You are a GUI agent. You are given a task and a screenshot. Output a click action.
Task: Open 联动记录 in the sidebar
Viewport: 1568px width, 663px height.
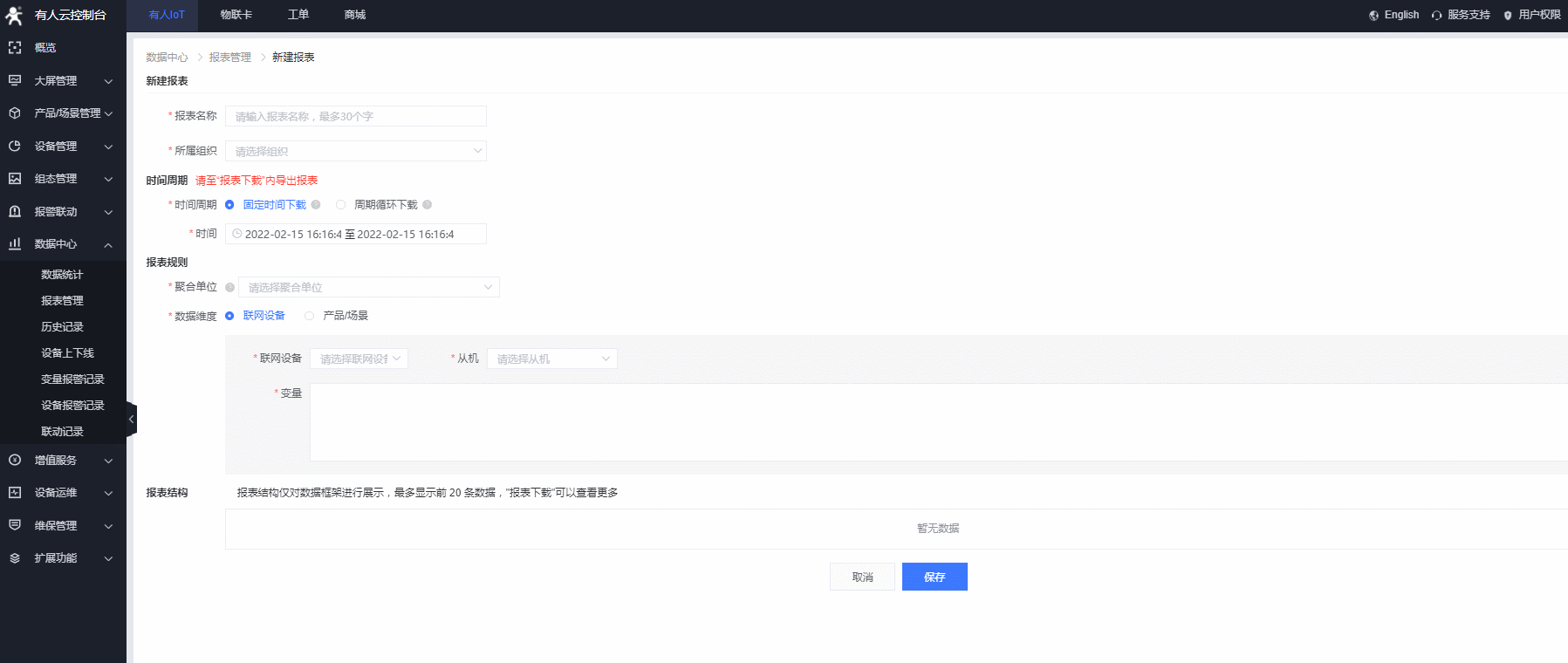63,432
